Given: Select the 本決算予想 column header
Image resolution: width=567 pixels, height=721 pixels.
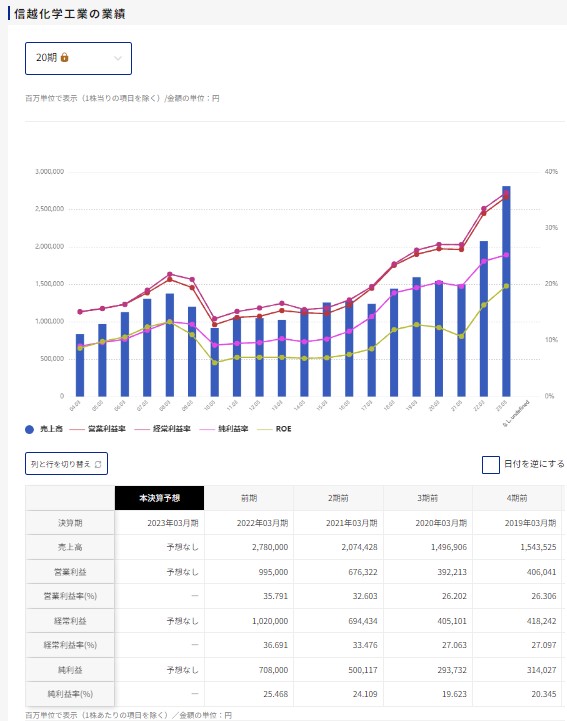Looking at the screenshot, I should tap(159, 498).
